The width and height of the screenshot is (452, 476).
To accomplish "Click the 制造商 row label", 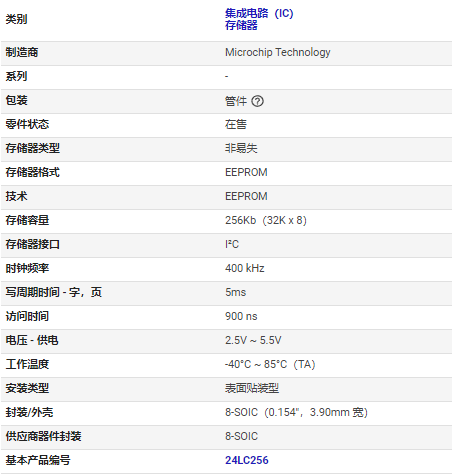I will click(x=22, y=52).
